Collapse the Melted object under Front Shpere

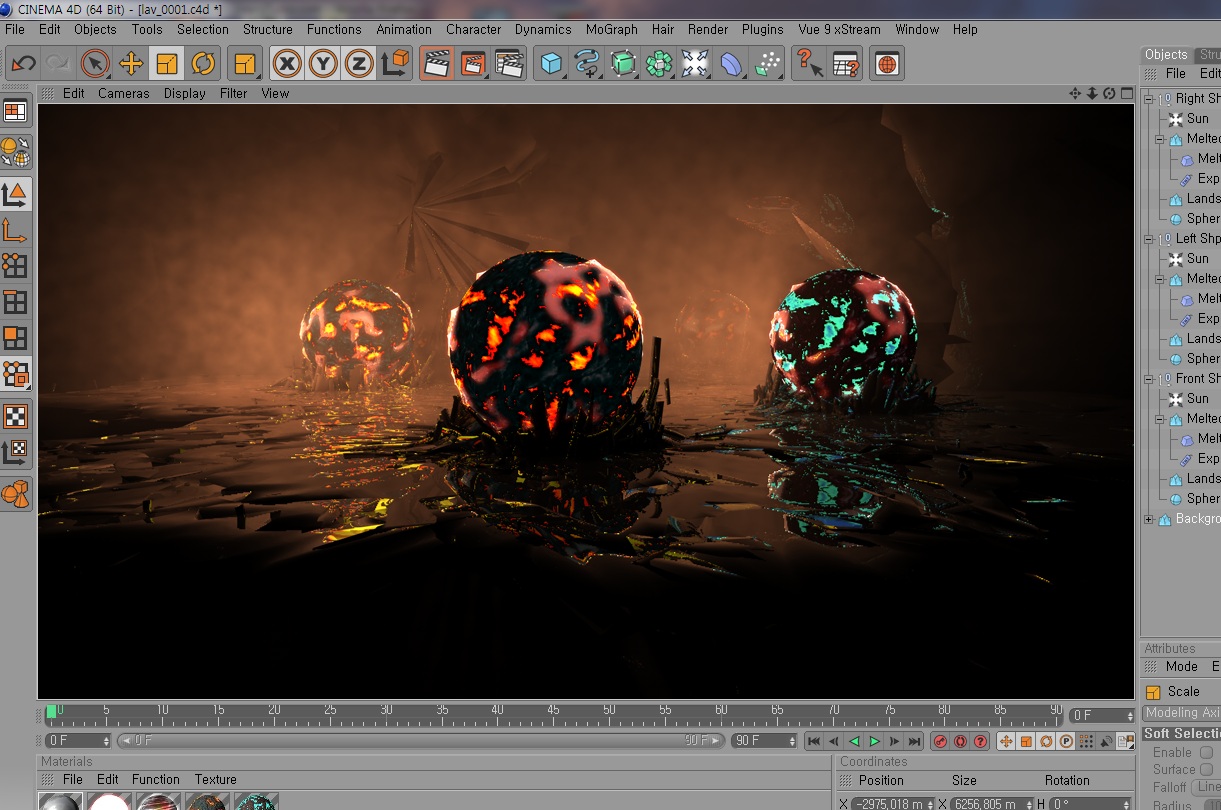coord(1160,419)
